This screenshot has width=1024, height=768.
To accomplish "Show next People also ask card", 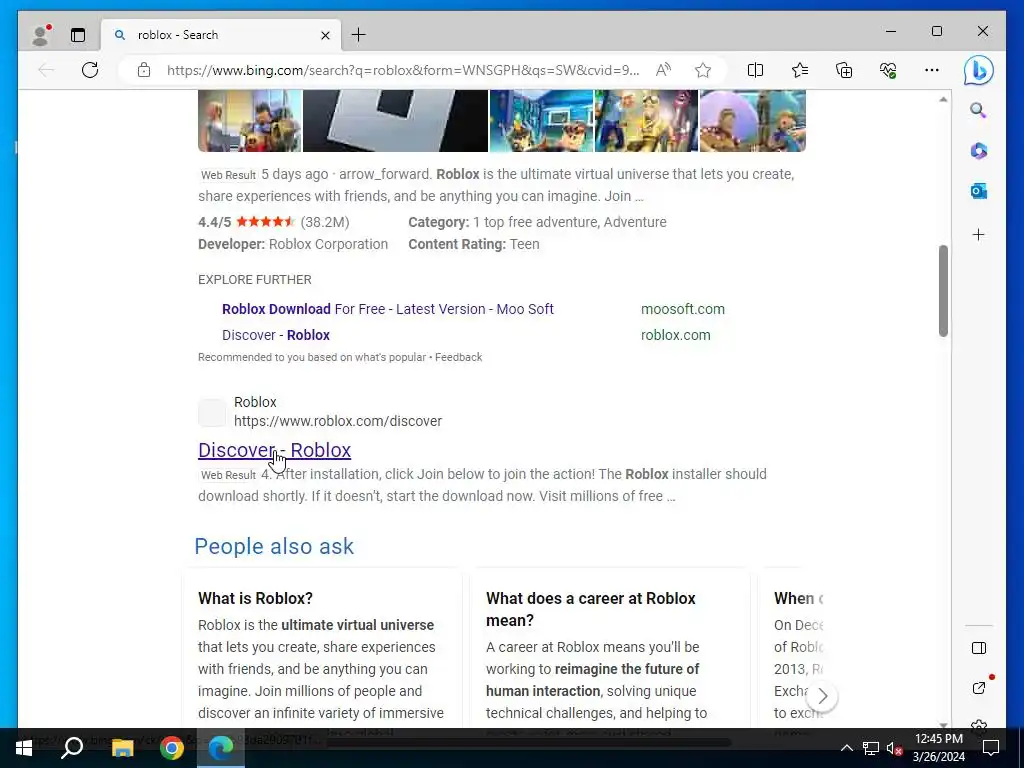I will 822,696.
